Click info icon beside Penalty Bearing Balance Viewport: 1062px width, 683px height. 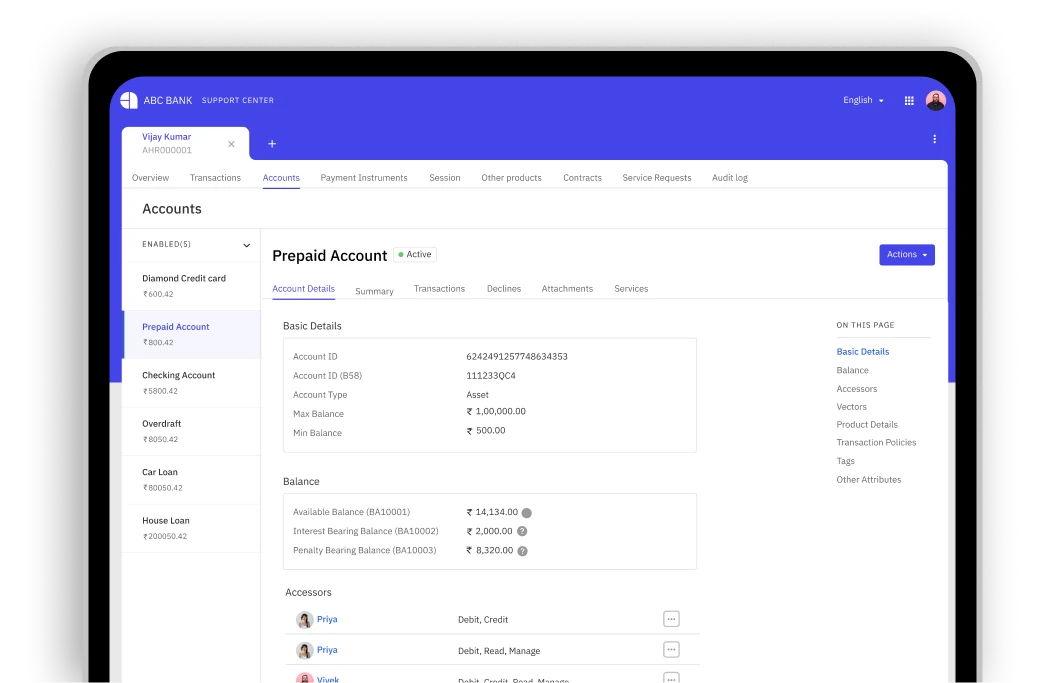pyautogui.click(x=522, y=551)
